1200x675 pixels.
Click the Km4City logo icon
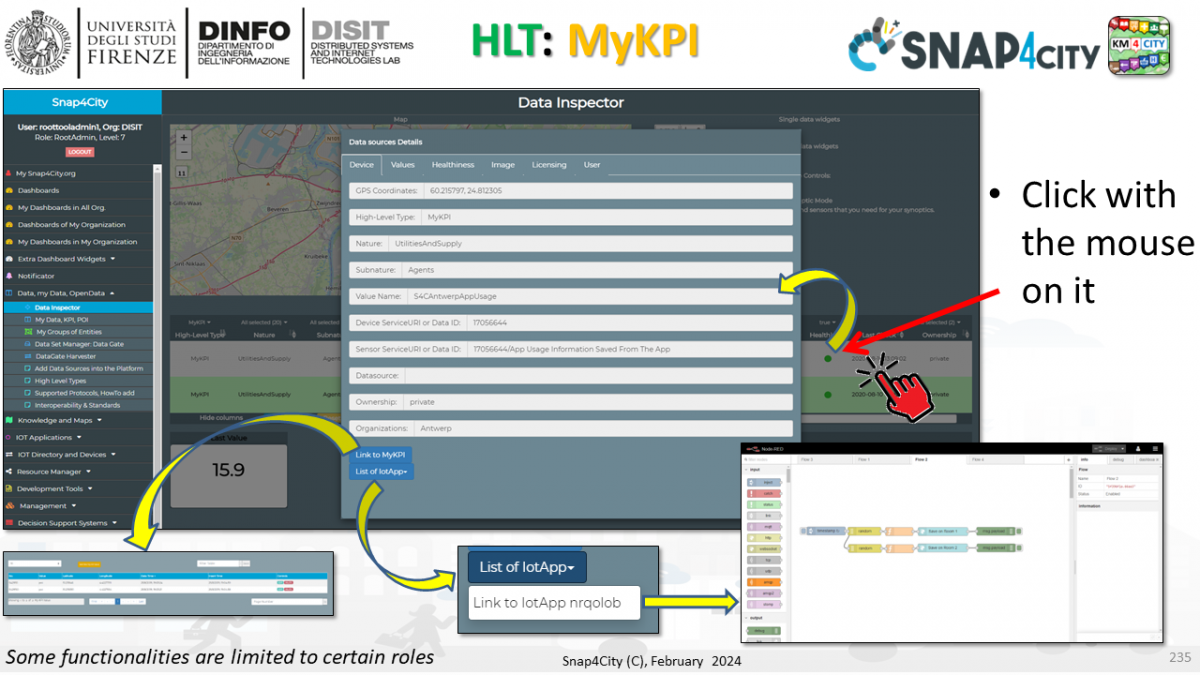[1139, 45]
